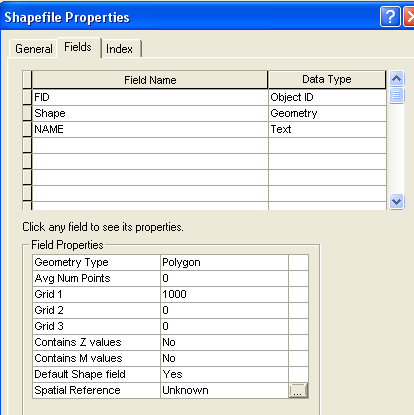Viewport: 414px width, 415px height.
Task: Click the Avg Num Points property label
Action: 96,278
